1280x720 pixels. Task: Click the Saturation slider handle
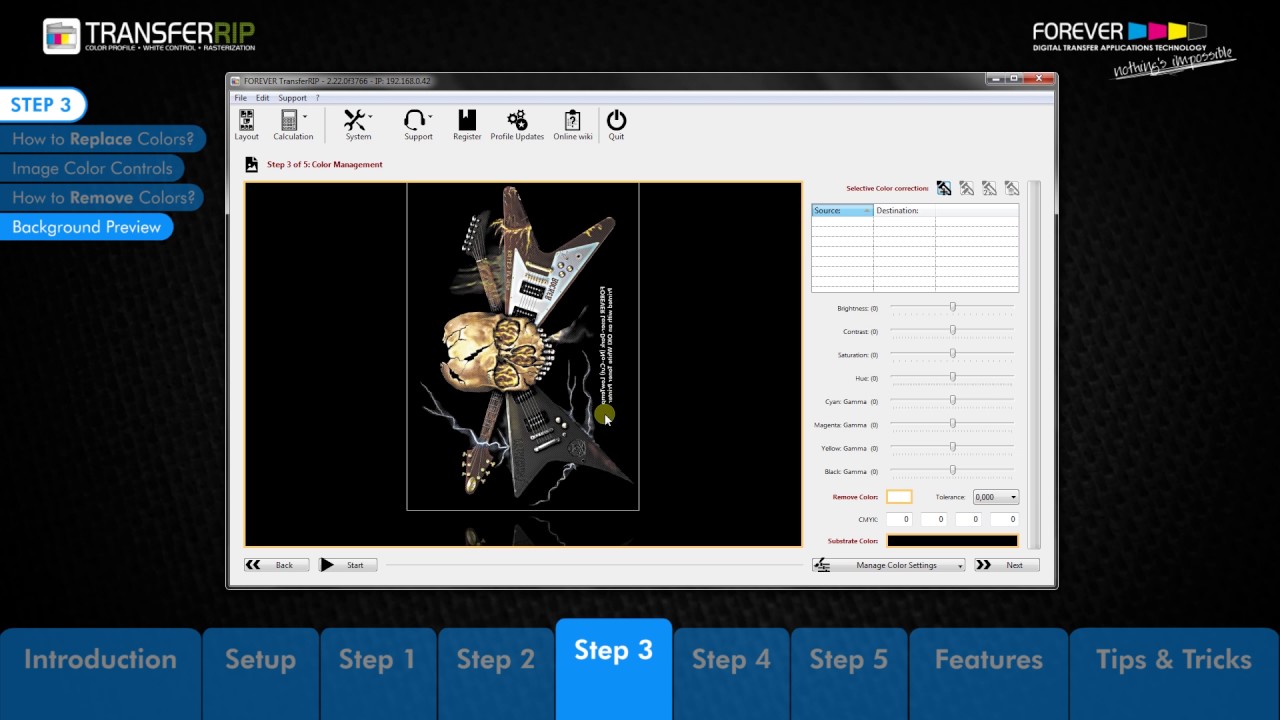pyautogui.click(x=953, y=353)
